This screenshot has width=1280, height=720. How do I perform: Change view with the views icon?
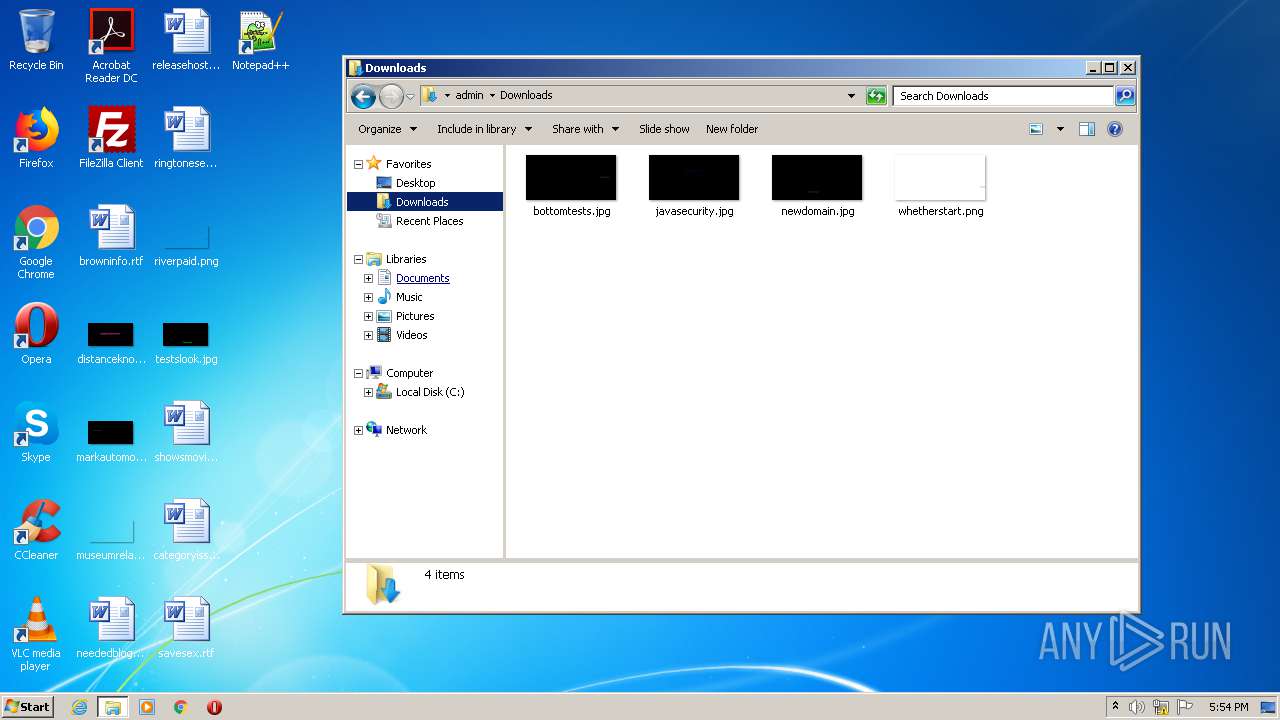click(1036, 129)
